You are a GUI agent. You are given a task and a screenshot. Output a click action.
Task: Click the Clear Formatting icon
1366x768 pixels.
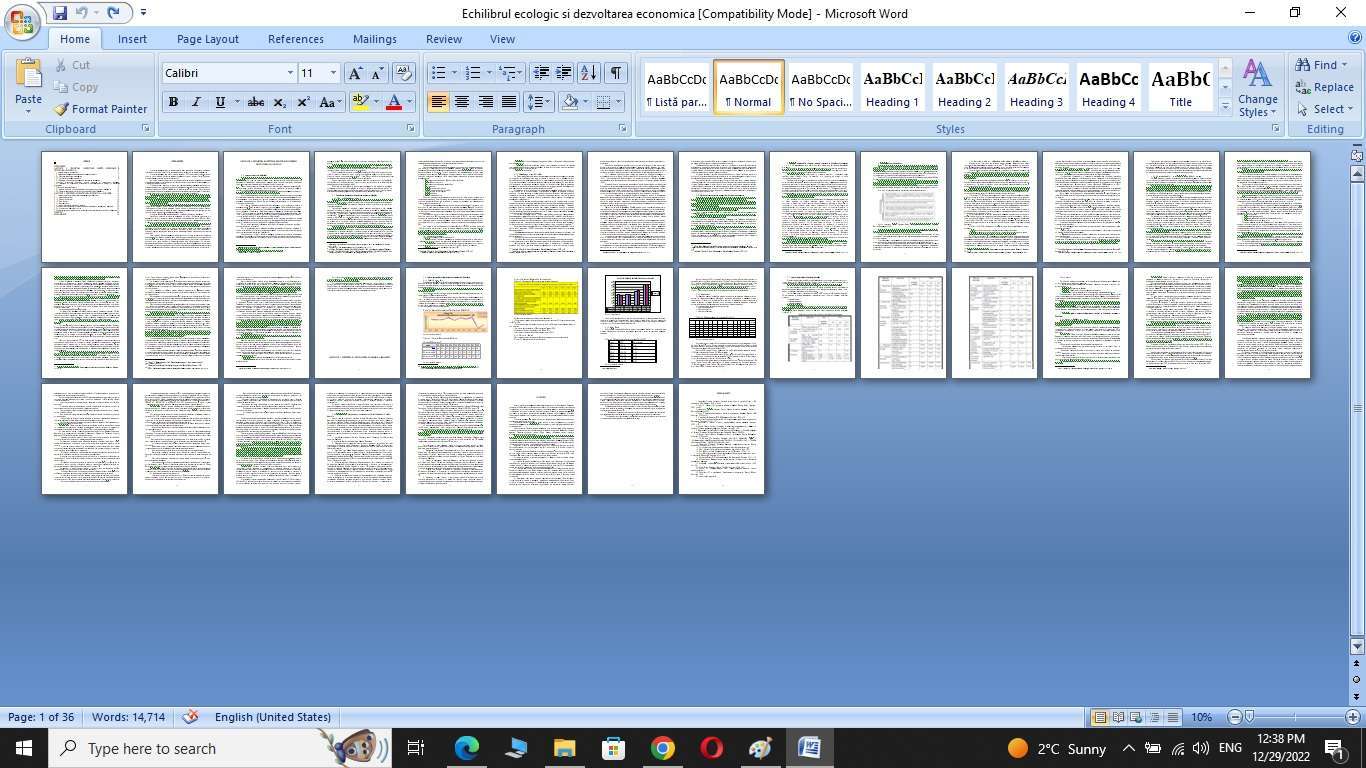(404, 73)
